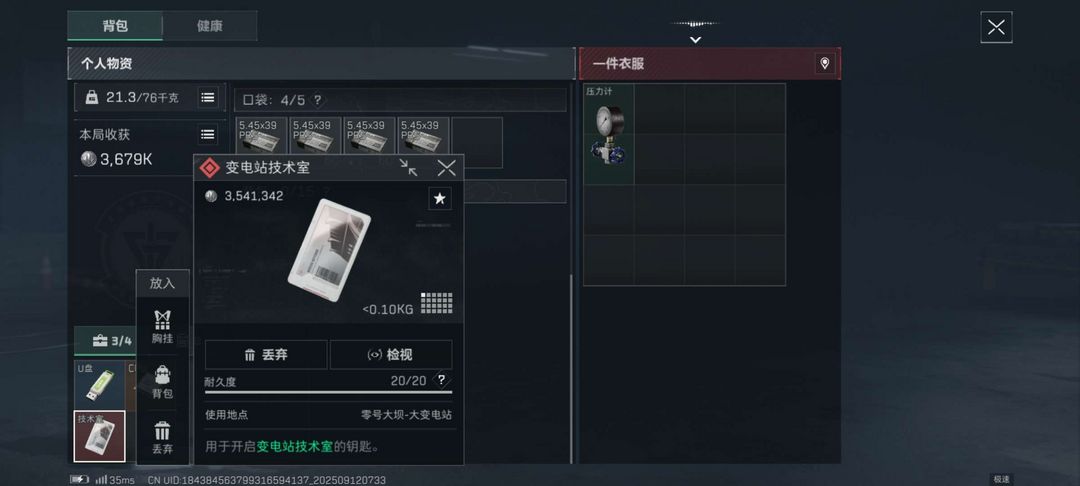Open pockets help question mark
This screenshot has height=486, width=1080.
317,100
